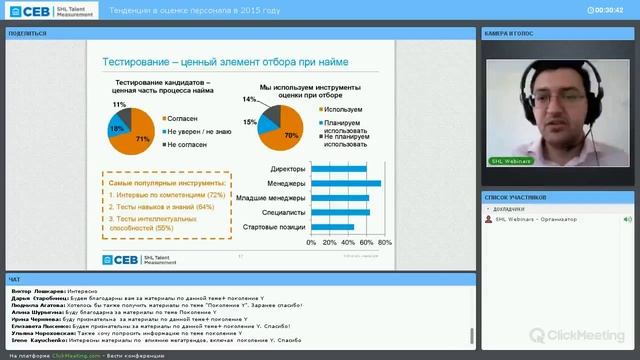Click chat message from Дарья Старобинец

(138, 298)
